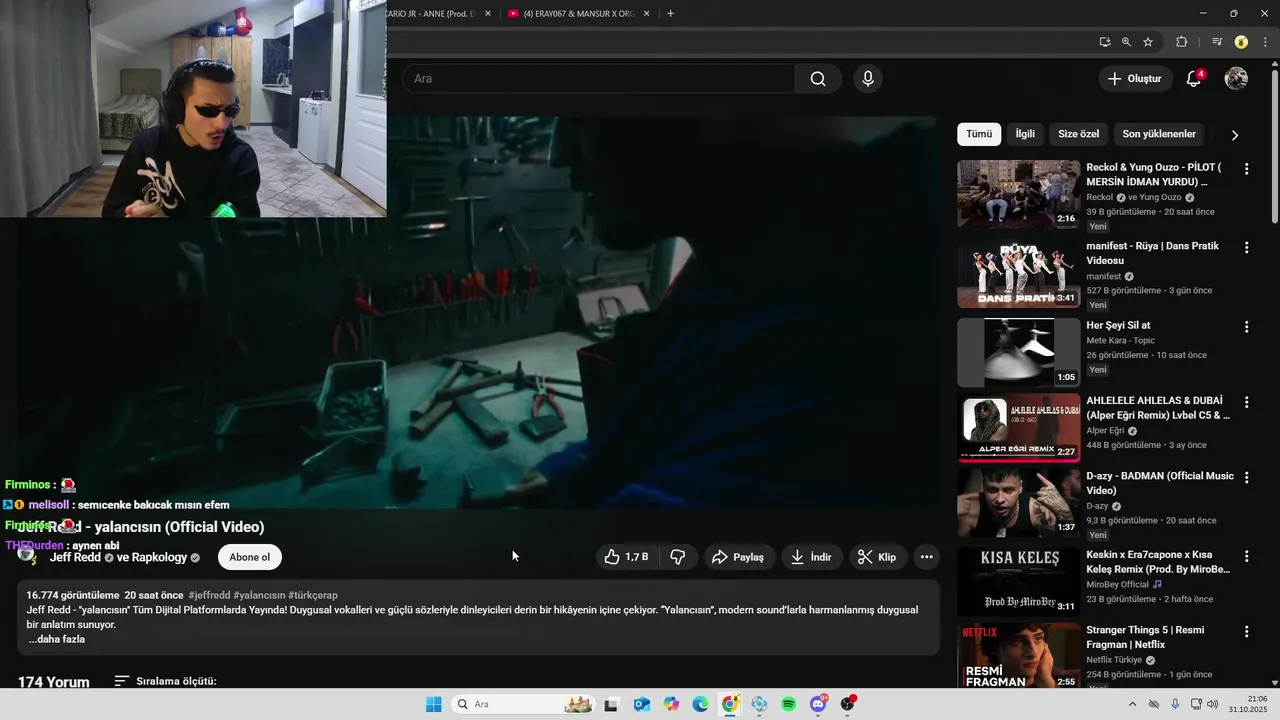Bookmark this page with the star icon
This screenshot has width=1280, height=720.
click(x=1148, y=42)
